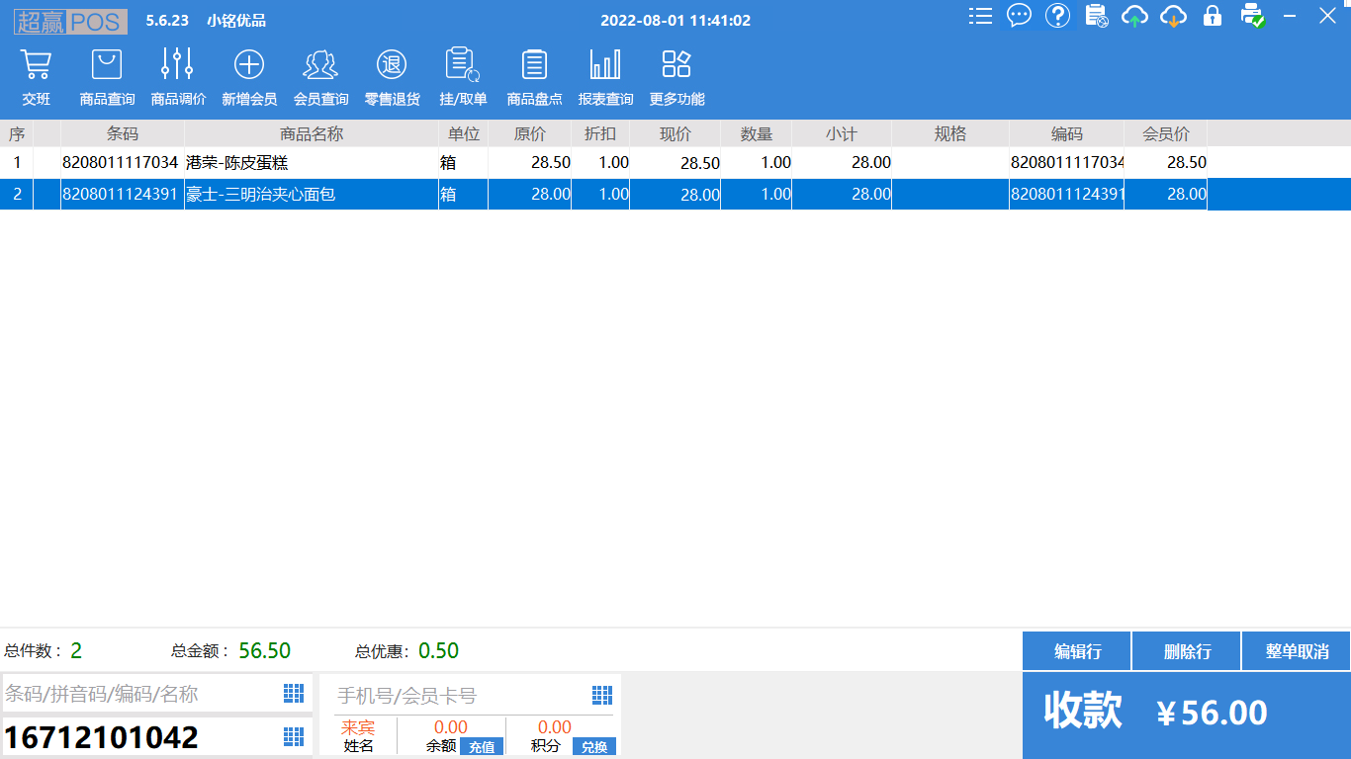The width and height of the screenshot is (1351, 759).
Task: Open 会员查询 member search
Action: [320, 77]
